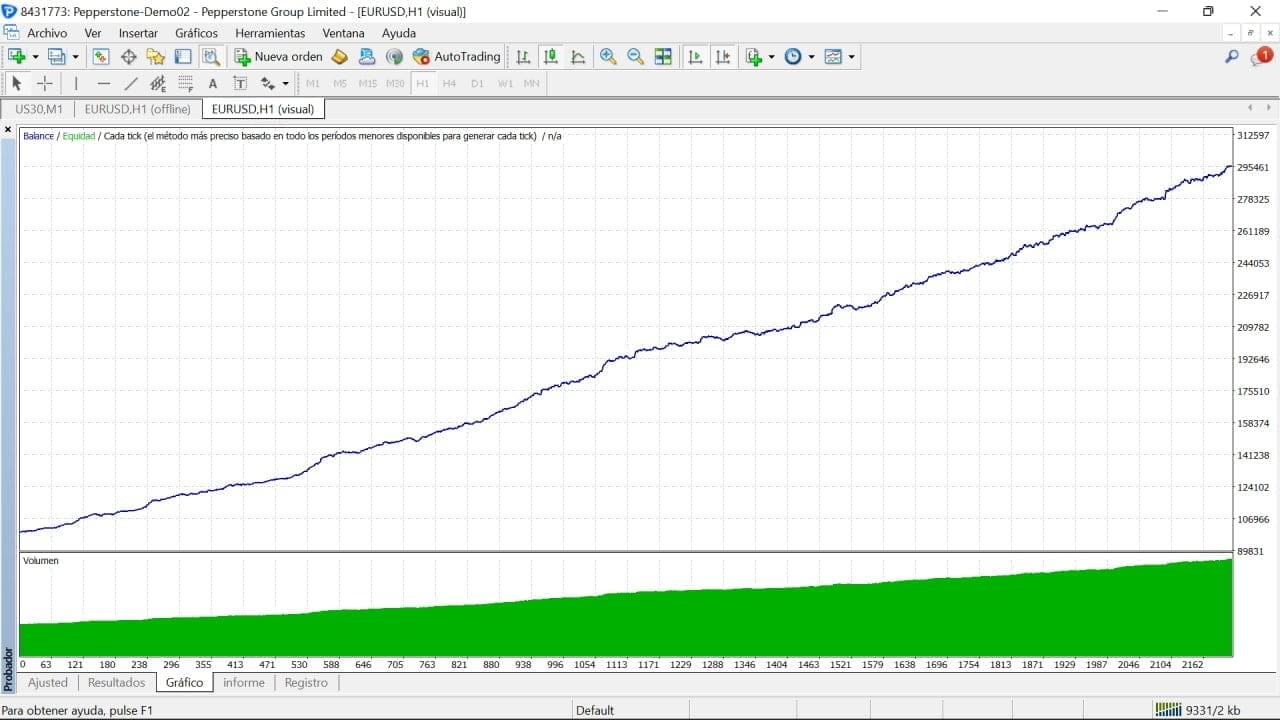This screenshot has height=720, width=1280.
Task: Select the H1 timeframe button
Action: point(423,84)
